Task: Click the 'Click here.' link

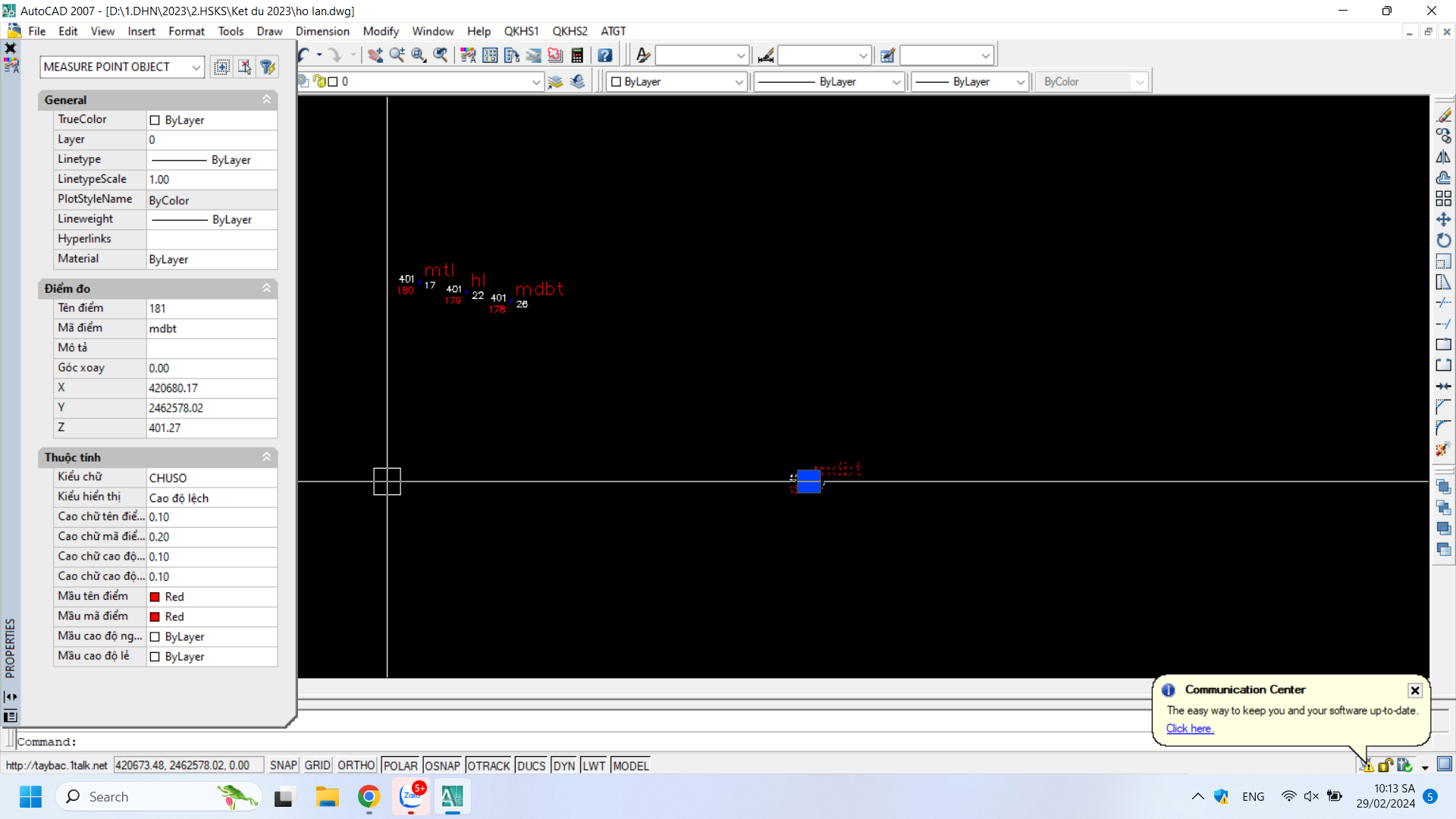Action: pos(1189,728)
